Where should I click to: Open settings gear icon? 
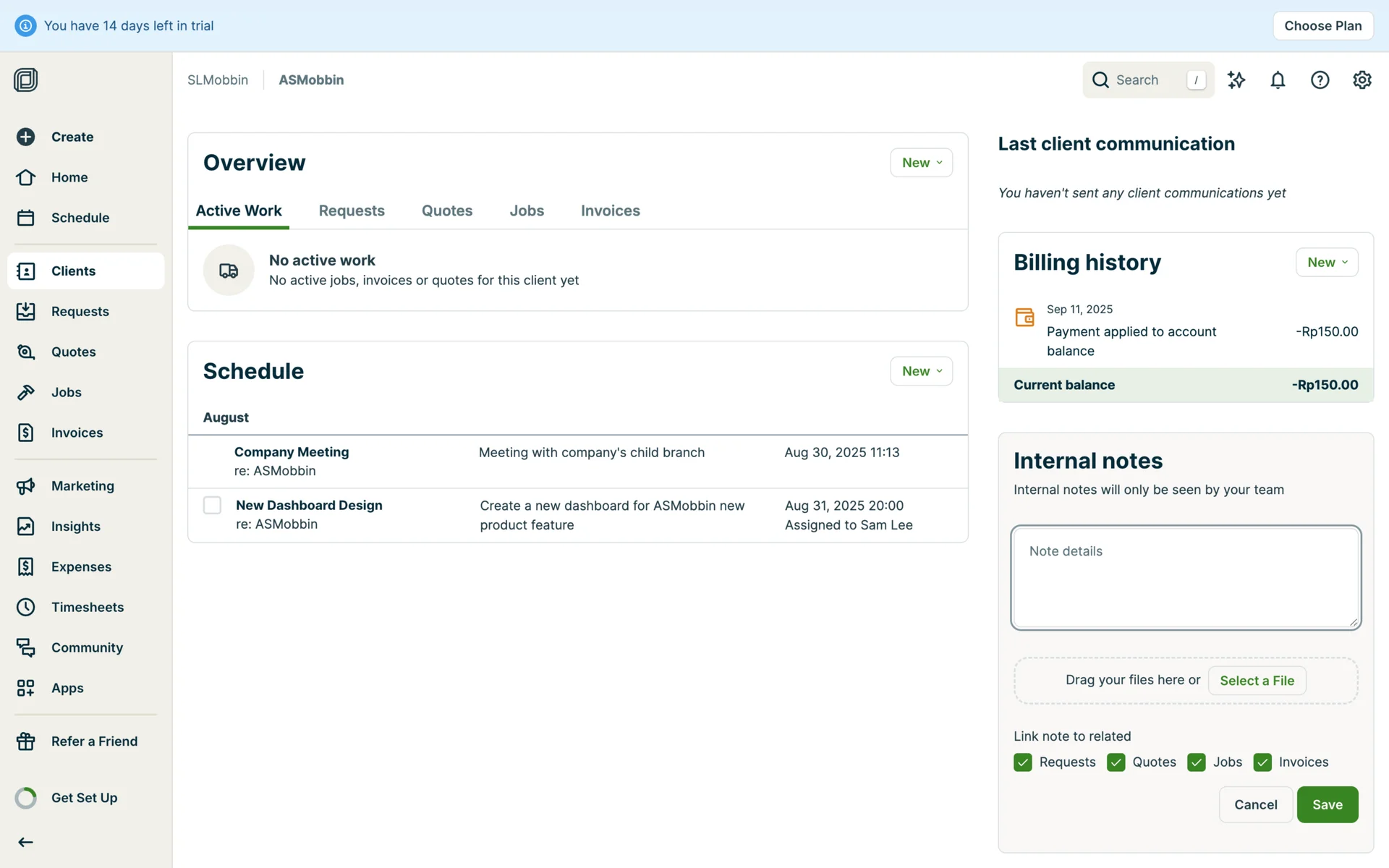pos(1362,80)
